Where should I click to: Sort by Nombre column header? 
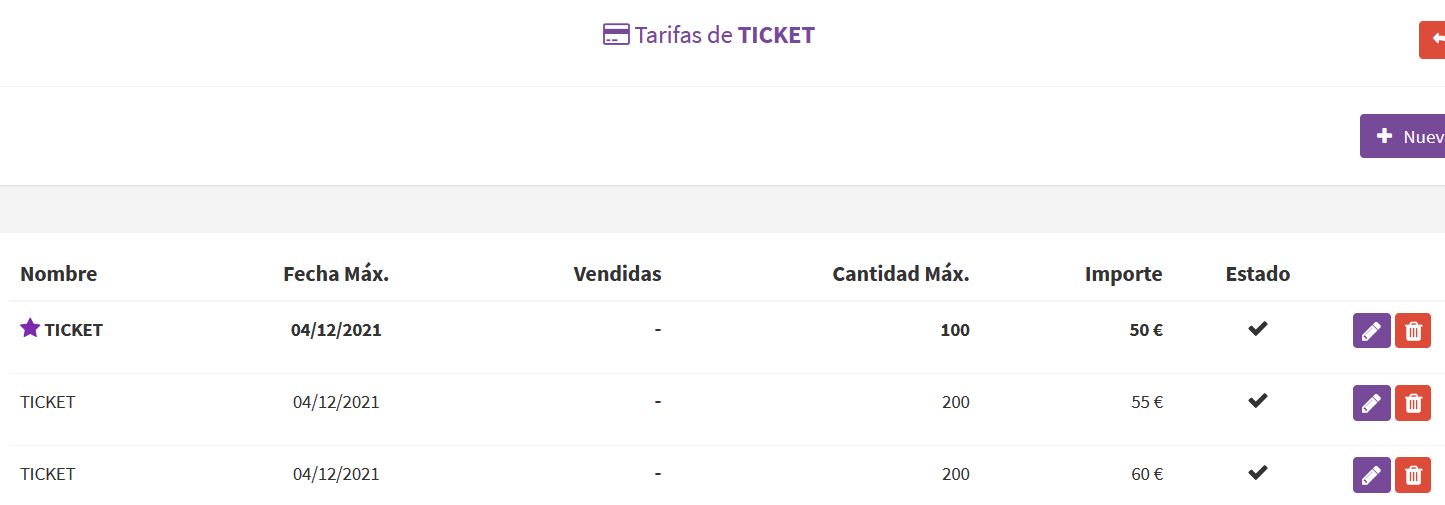click(59, 274)
